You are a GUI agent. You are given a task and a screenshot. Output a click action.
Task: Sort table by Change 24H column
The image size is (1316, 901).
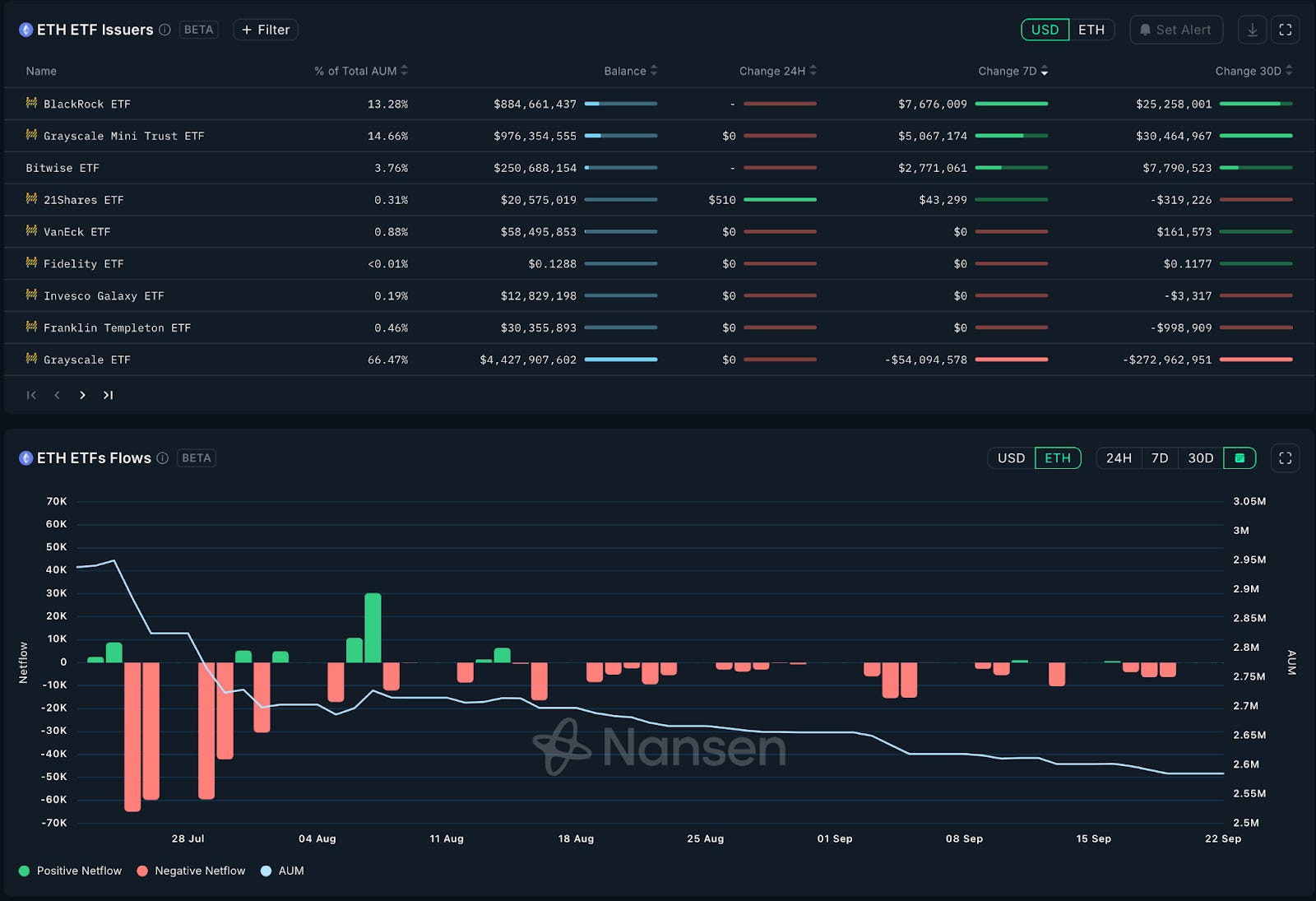tap(778, 71)
